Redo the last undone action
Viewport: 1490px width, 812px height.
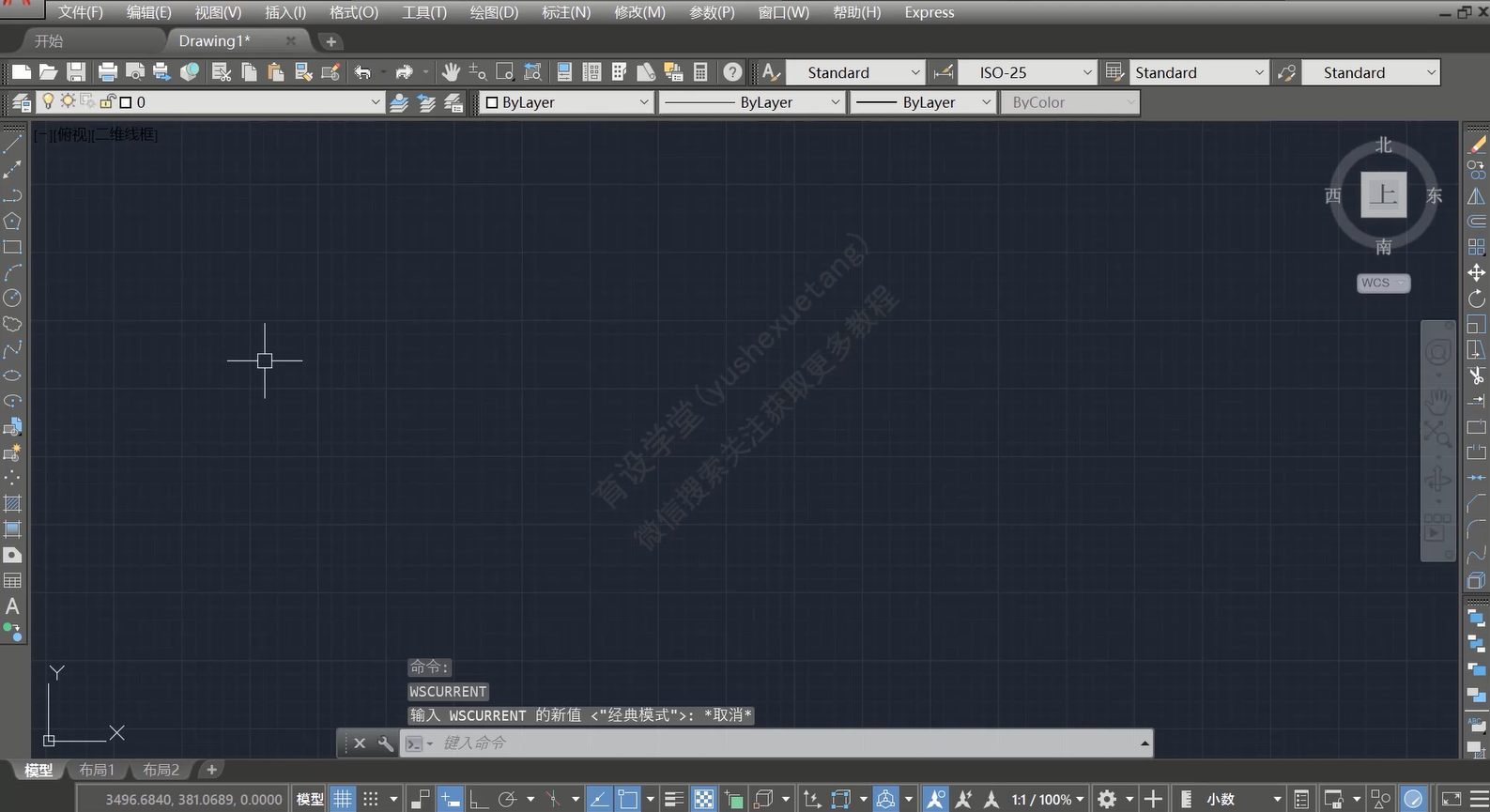[405, 72]
